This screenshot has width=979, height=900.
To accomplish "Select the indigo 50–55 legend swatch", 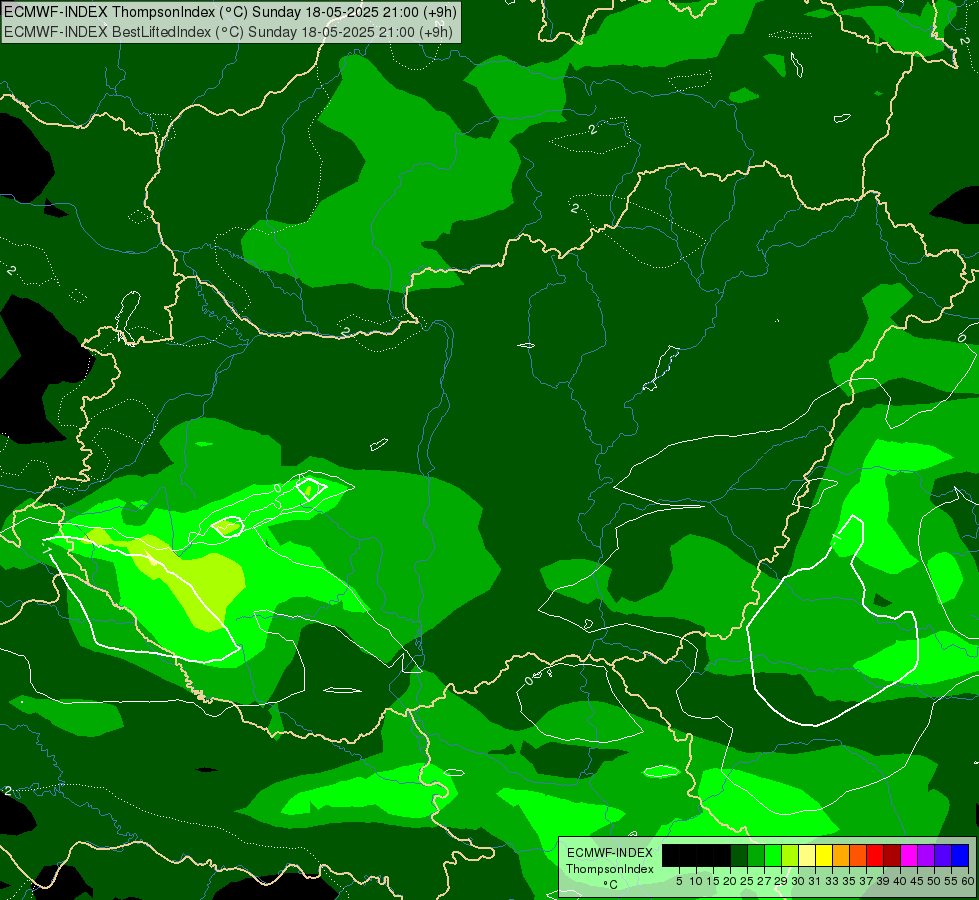I will pyautogui.click(x=943, y=855).
